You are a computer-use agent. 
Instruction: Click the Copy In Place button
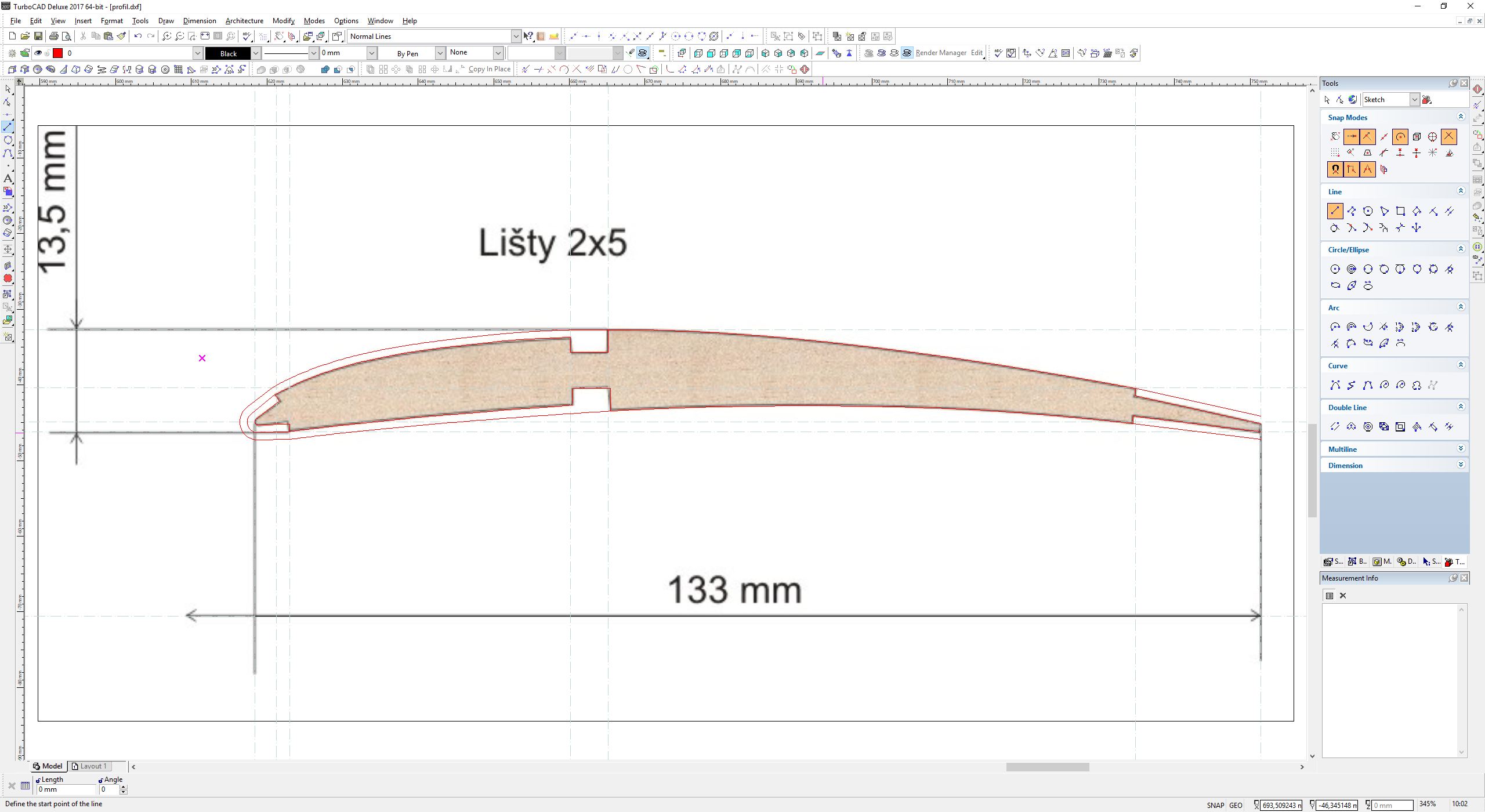pyautogui.click(x=489, y=69)
